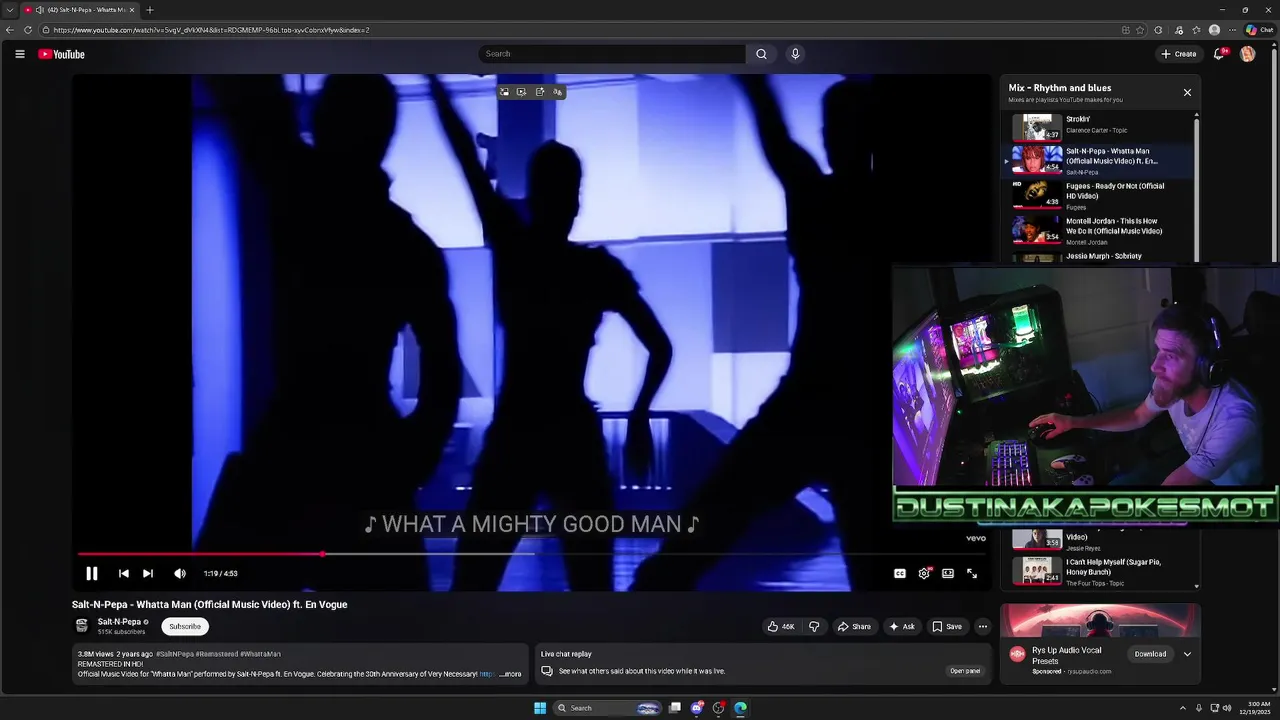Viewport: 1280px width, 720px height.
Task: Open the tab actions dropdown arrow
Action: tap(9, 10)
